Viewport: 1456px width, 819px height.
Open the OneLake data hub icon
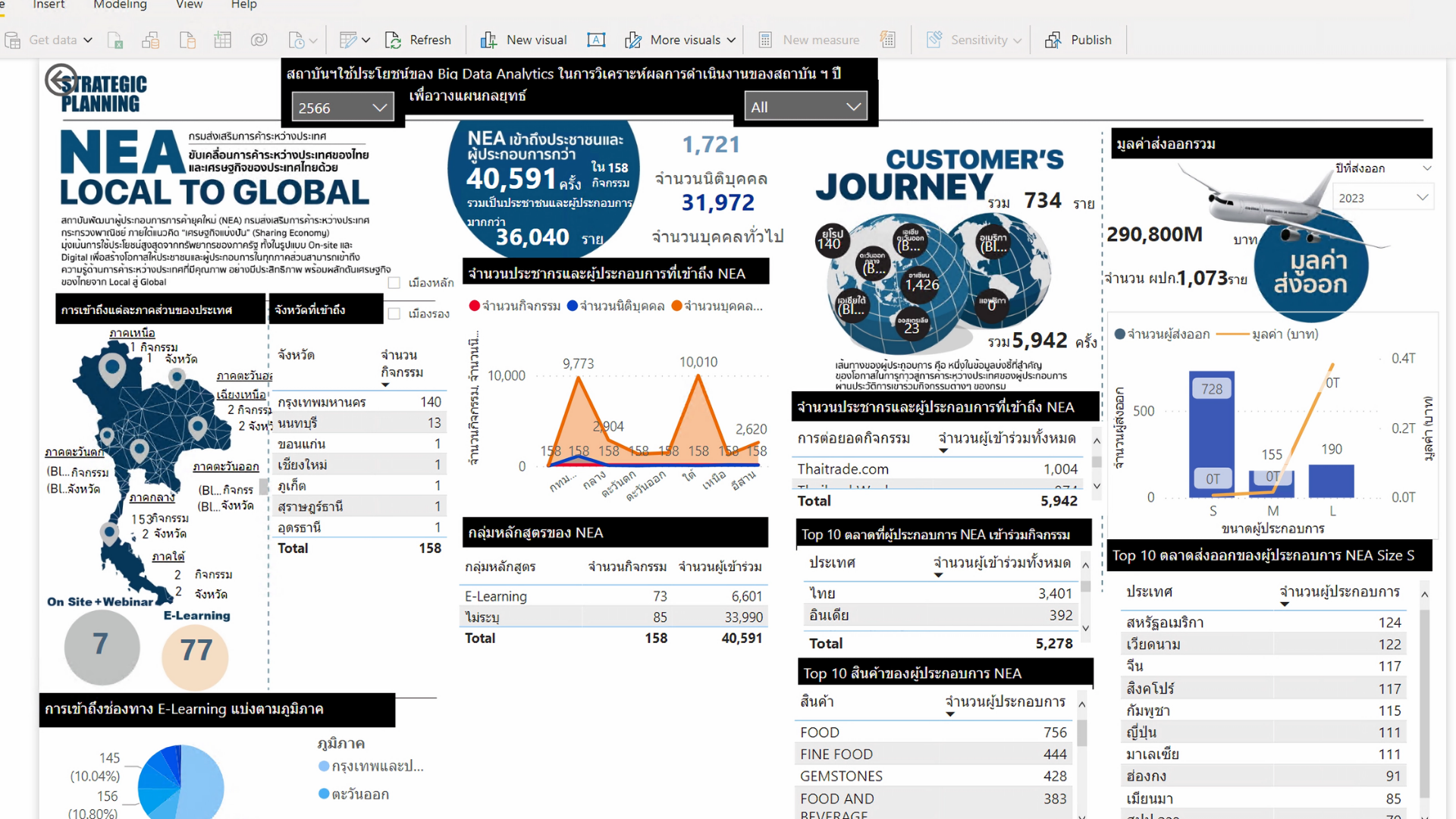pos(151,40)
